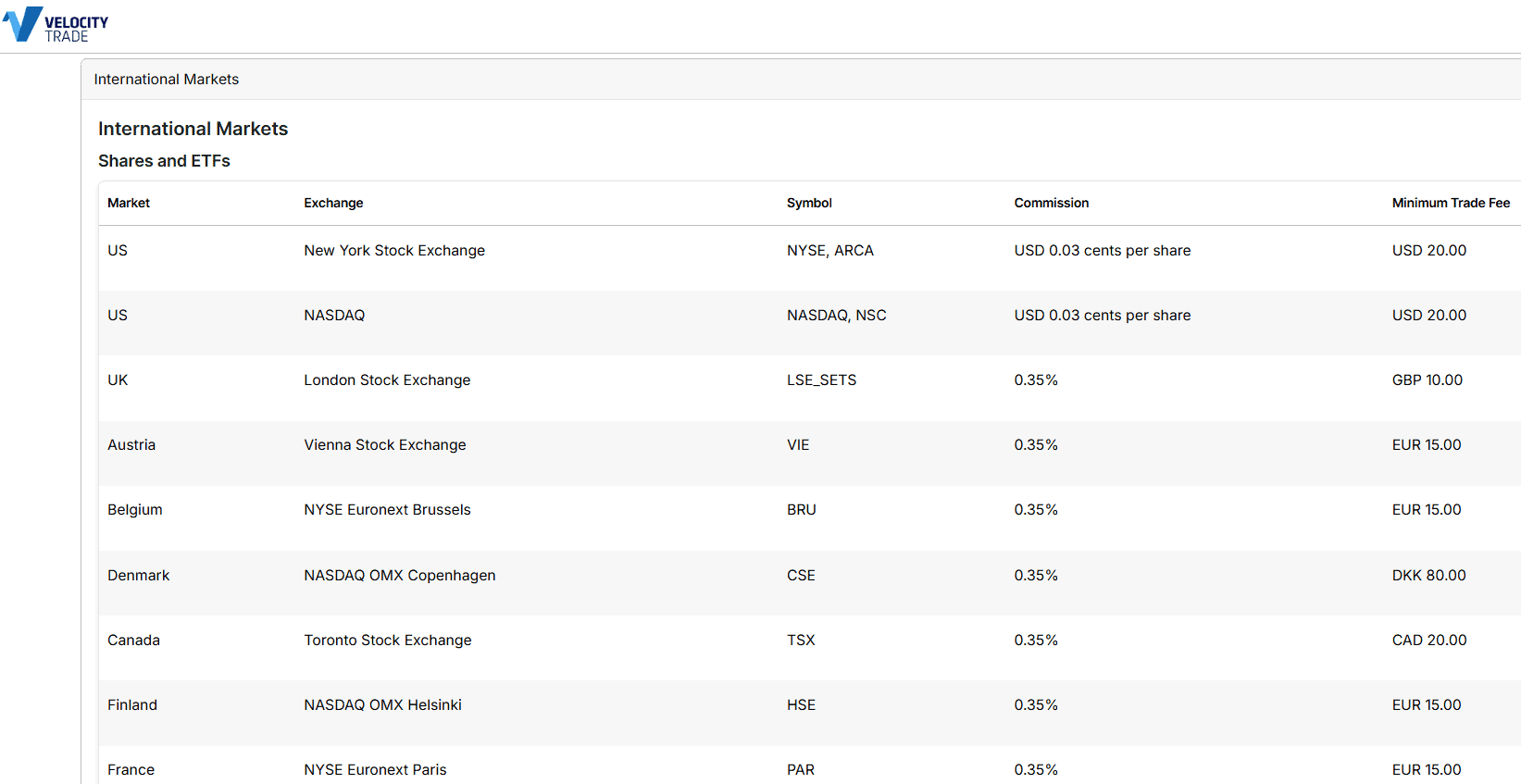Screen dimensions: 1521x784
Task: Click DKK 80.00 minimum fee
Action: 1429,576
